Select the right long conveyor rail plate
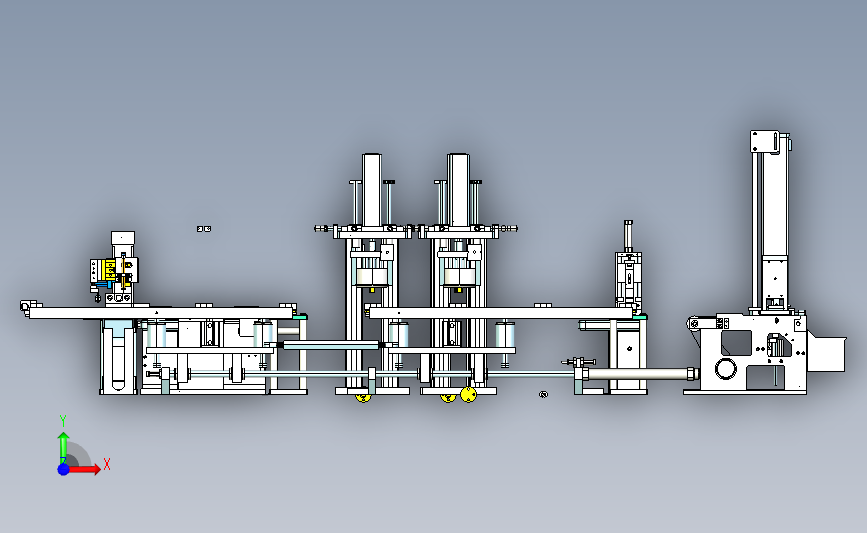 (501, 313)
